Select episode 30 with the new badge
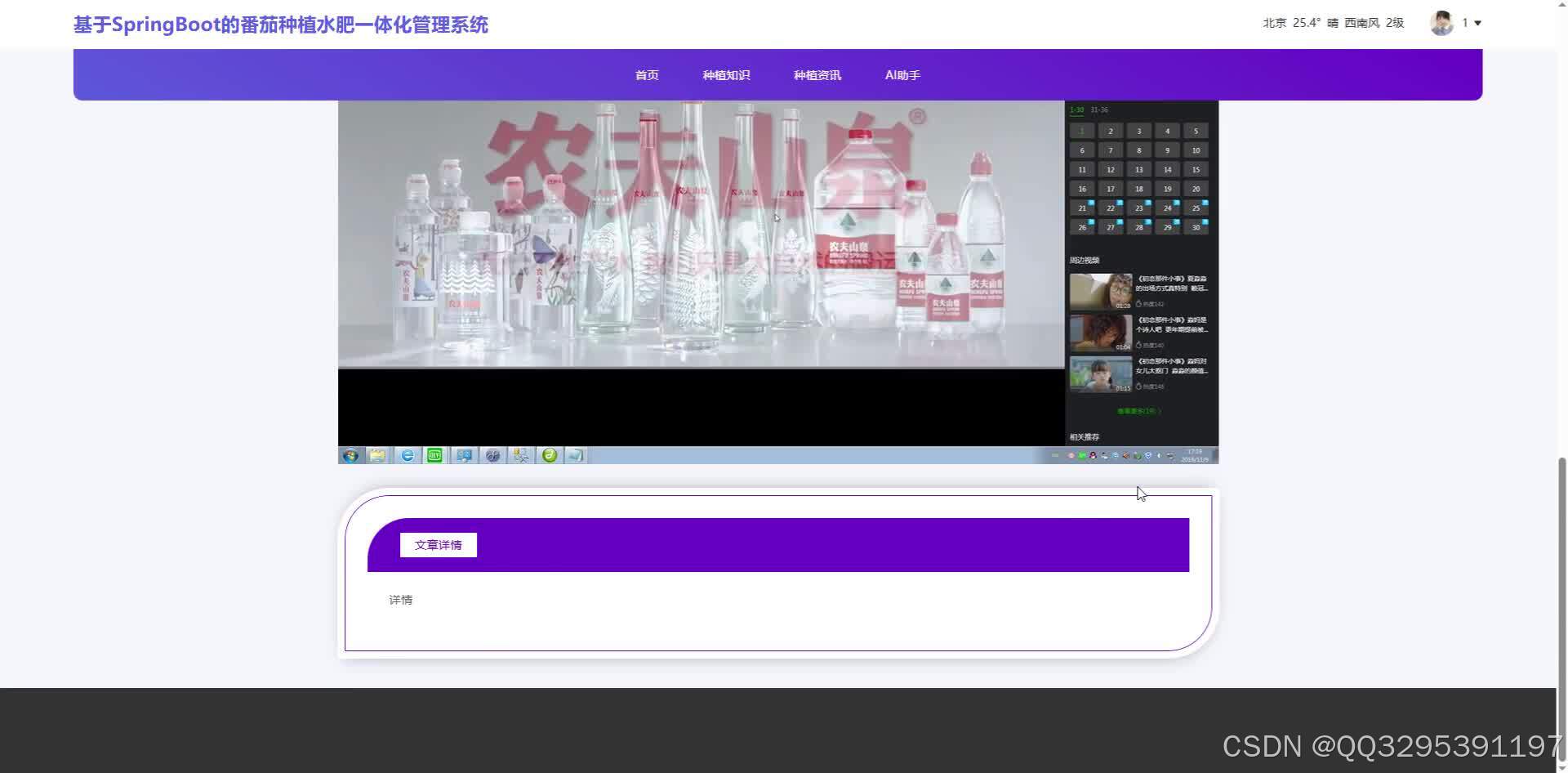The width and height of the screenshot is (1568, 773). 1195,227
